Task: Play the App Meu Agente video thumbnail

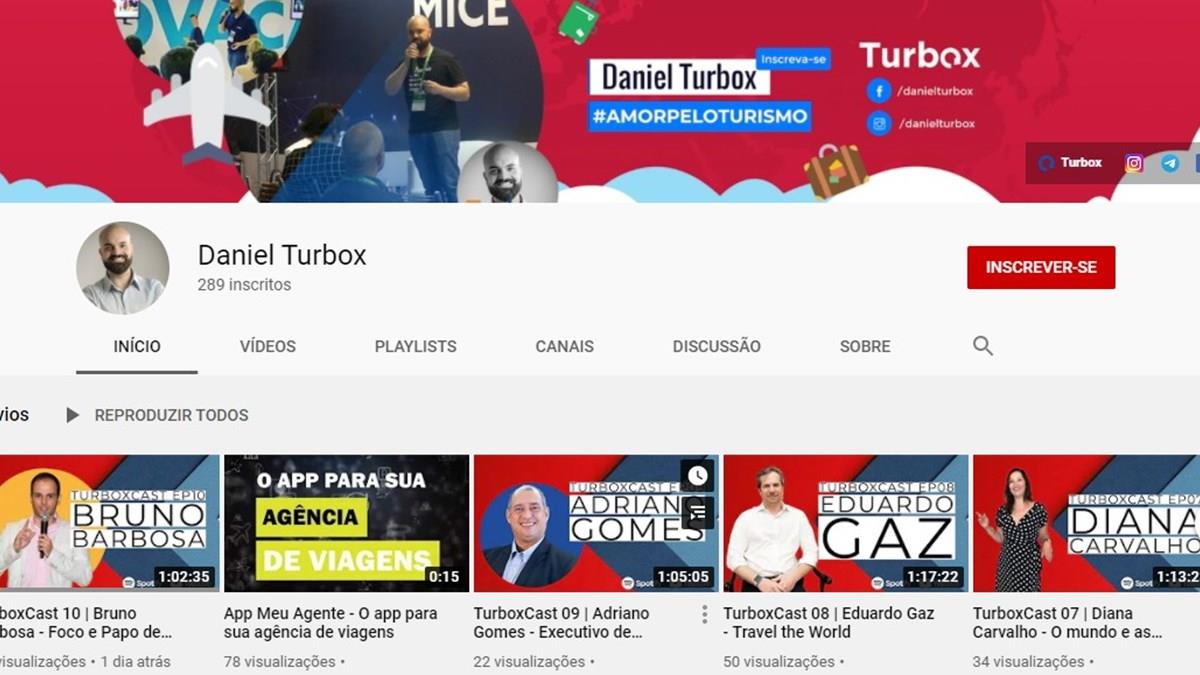Action: (x=346, y=523)
